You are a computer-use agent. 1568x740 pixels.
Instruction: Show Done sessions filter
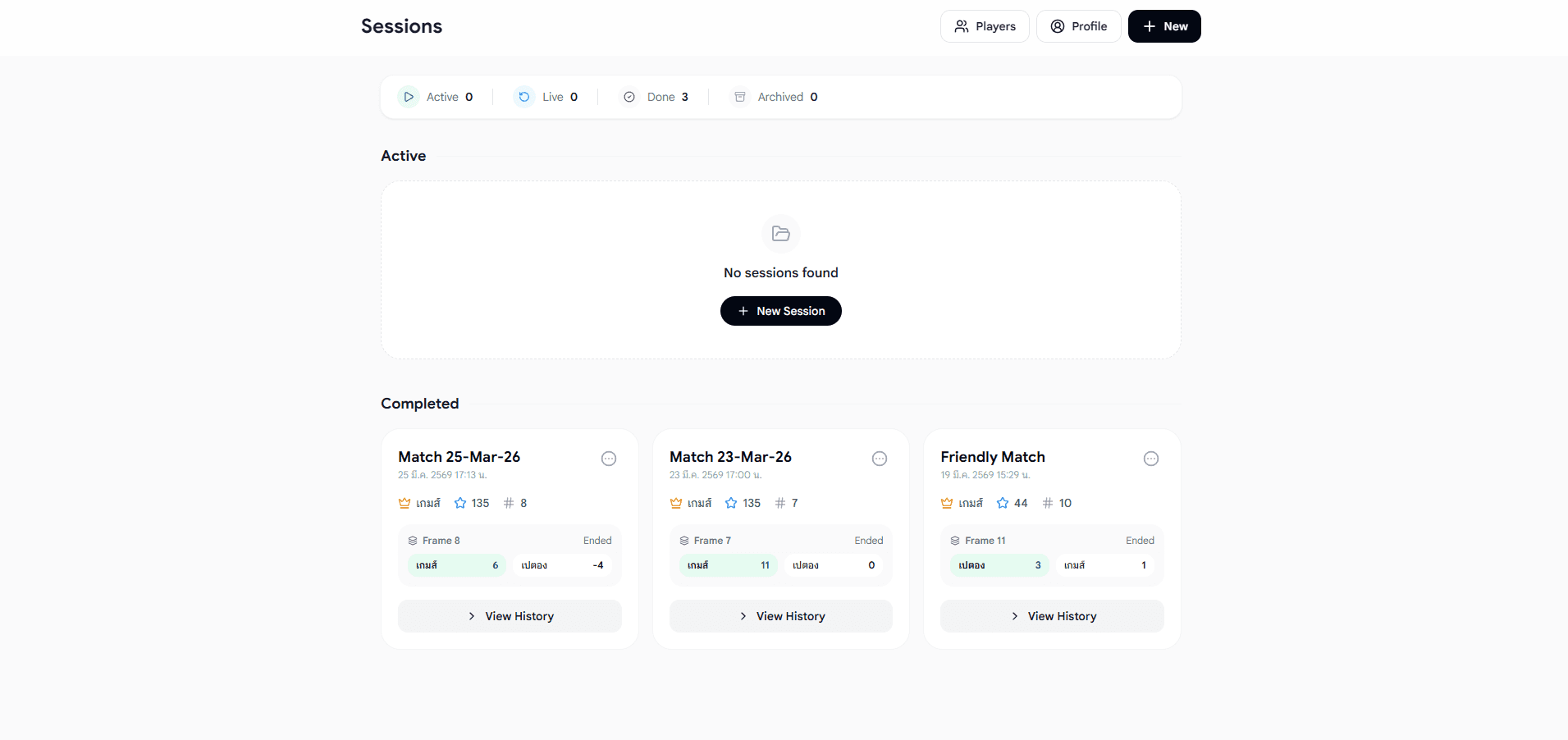656,97
